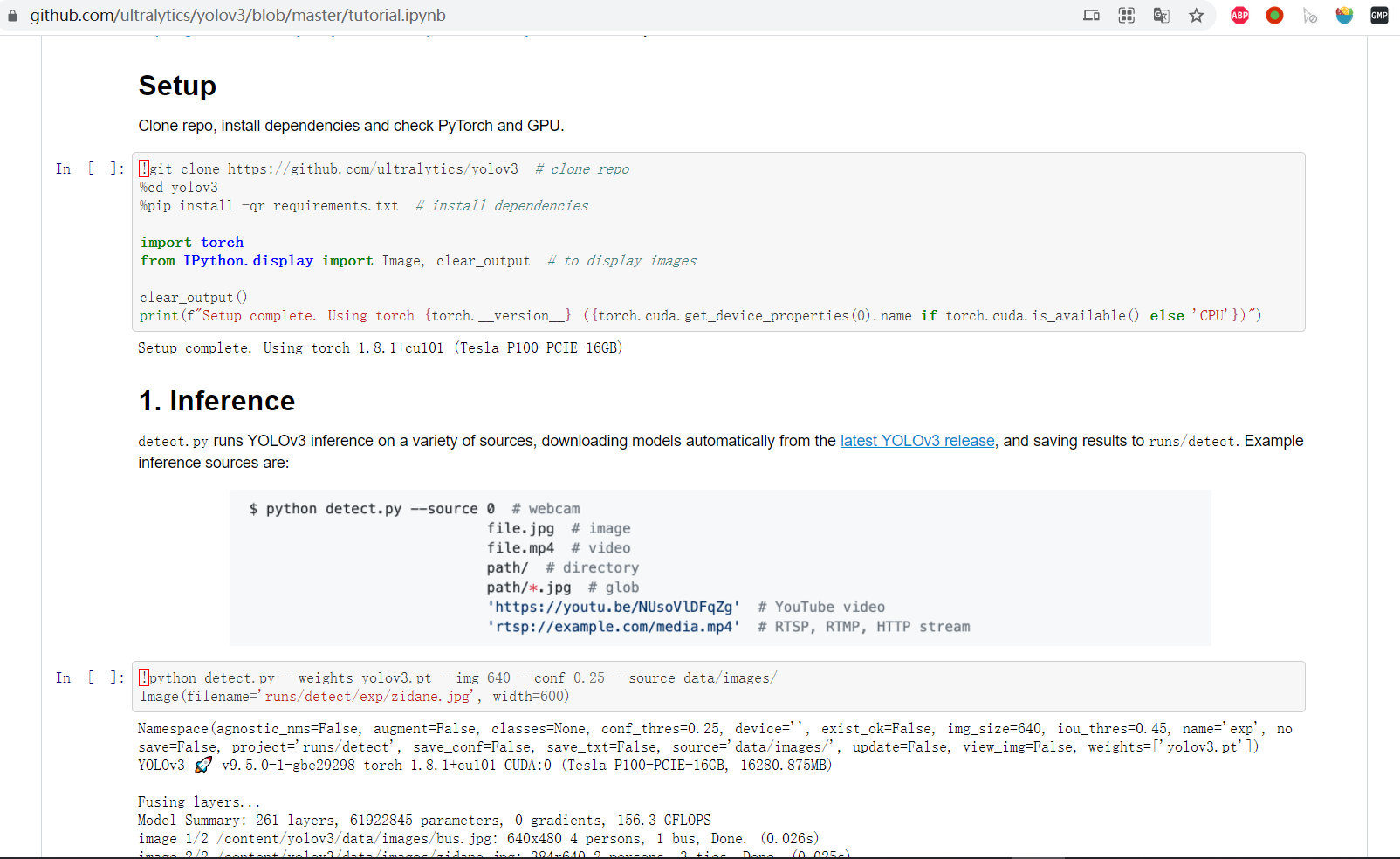Image resolution: width=1400 pixels, height=859 pixels.
Task: Open the ABP Adblock Plus extension
Action: pyautogui.click(x=1239, y=15)
